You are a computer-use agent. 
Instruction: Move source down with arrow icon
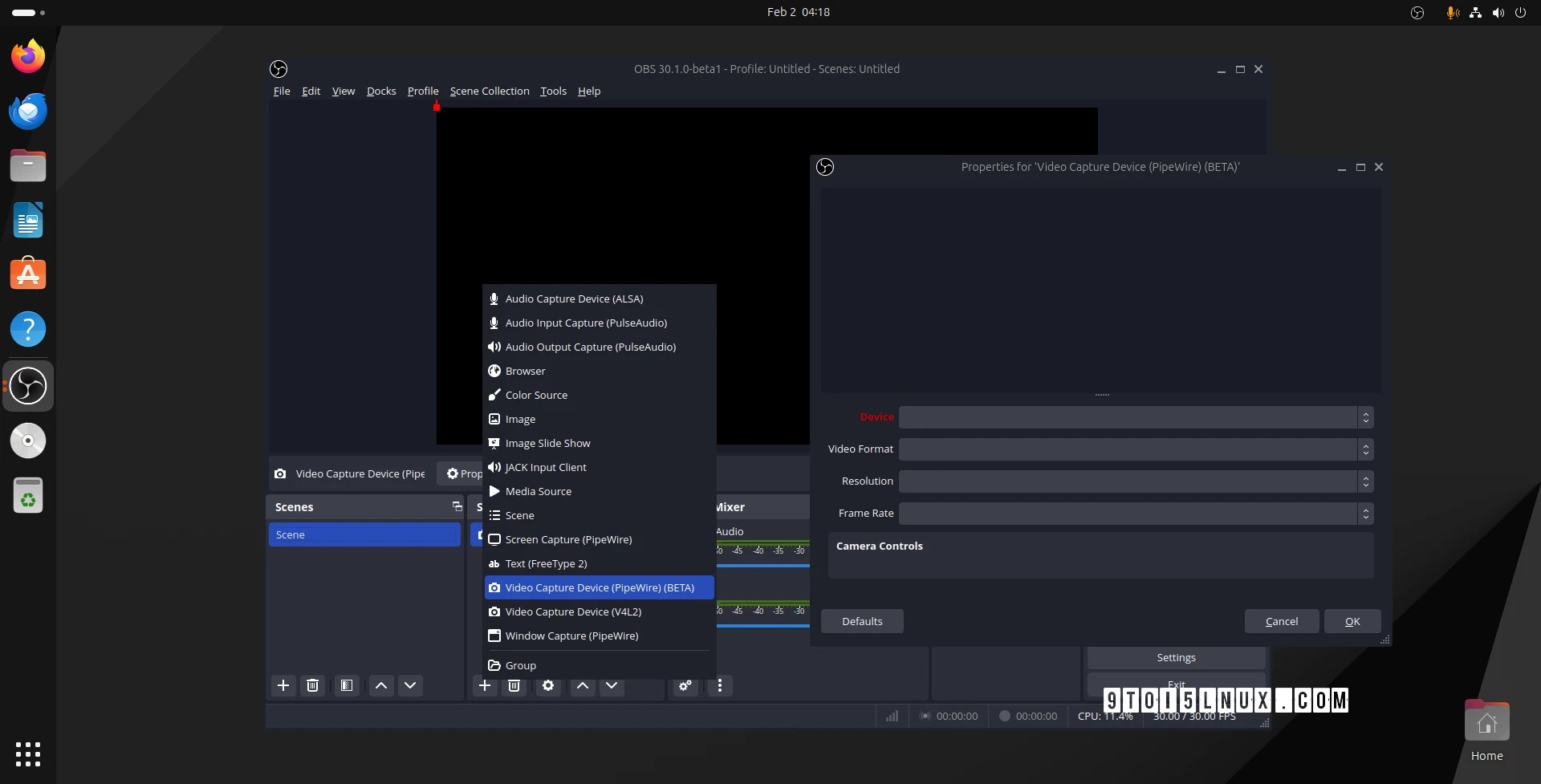click(x=612, y=685)
